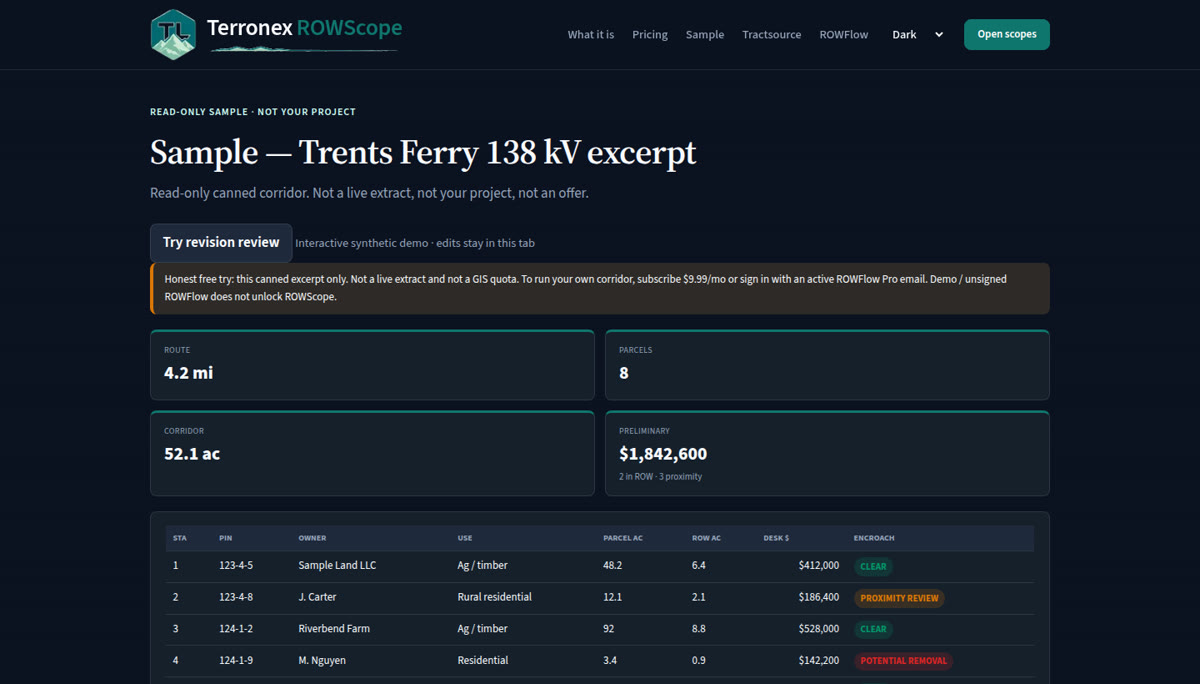1200x684 pixels.
Task: Click the $142,200 desk value
Action: tap(819, 660)
